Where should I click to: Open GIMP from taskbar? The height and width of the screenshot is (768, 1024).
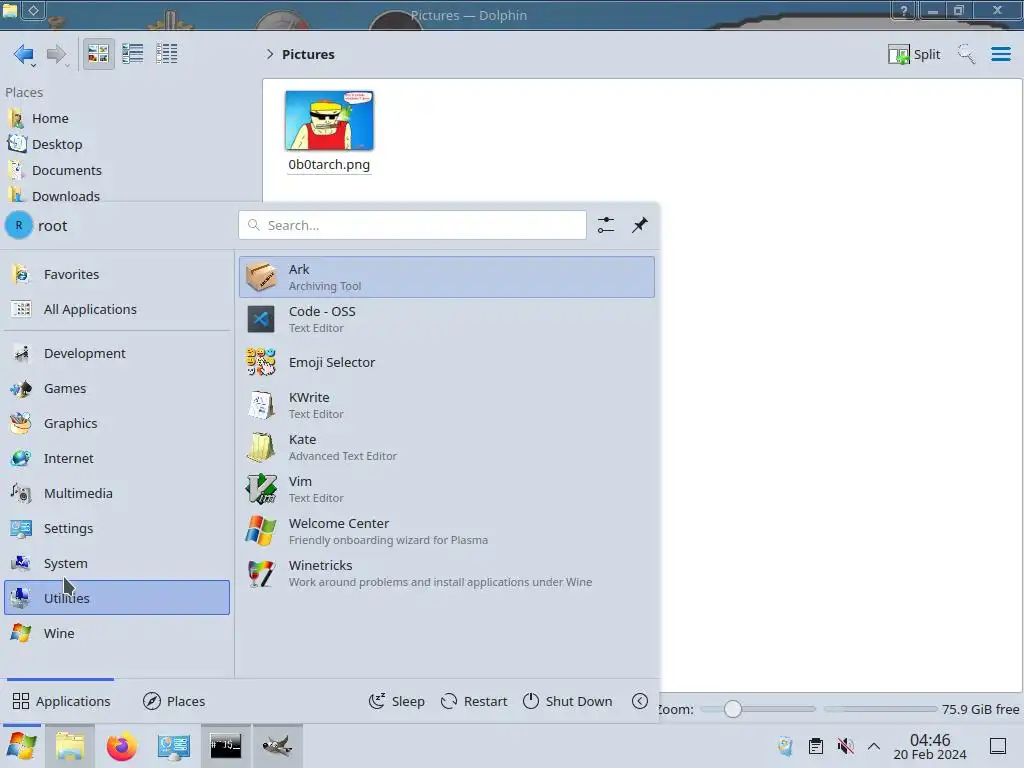point(278,746)
